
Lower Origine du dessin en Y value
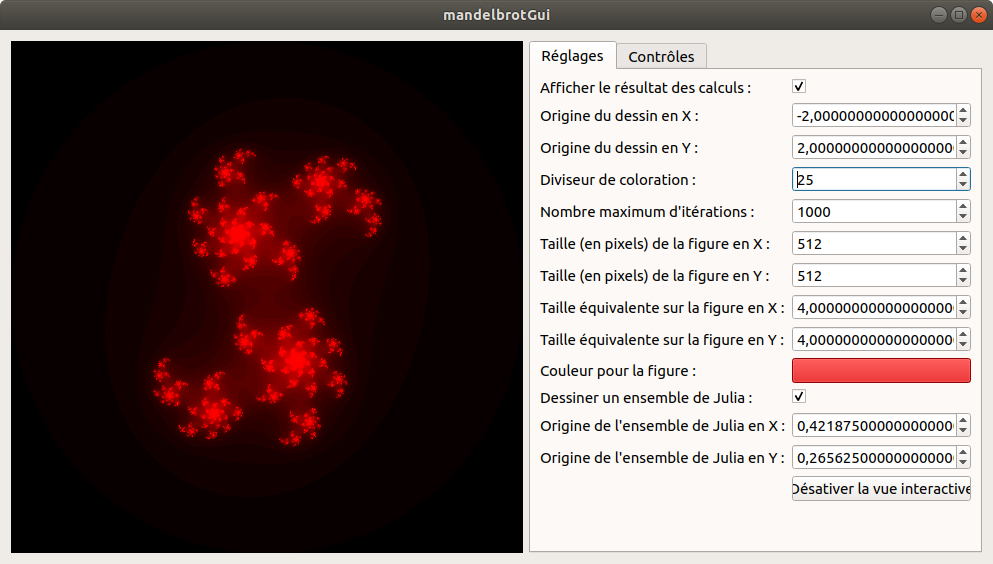point(963,153)
